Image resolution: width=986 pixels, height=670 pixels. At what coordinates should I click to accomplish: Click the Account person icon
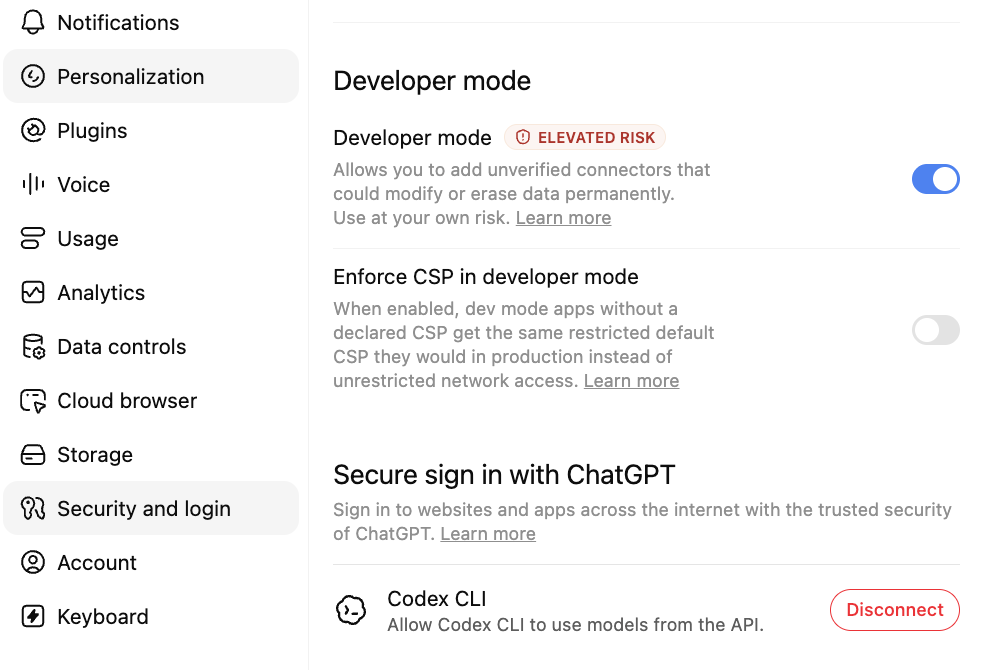[33, 562]
